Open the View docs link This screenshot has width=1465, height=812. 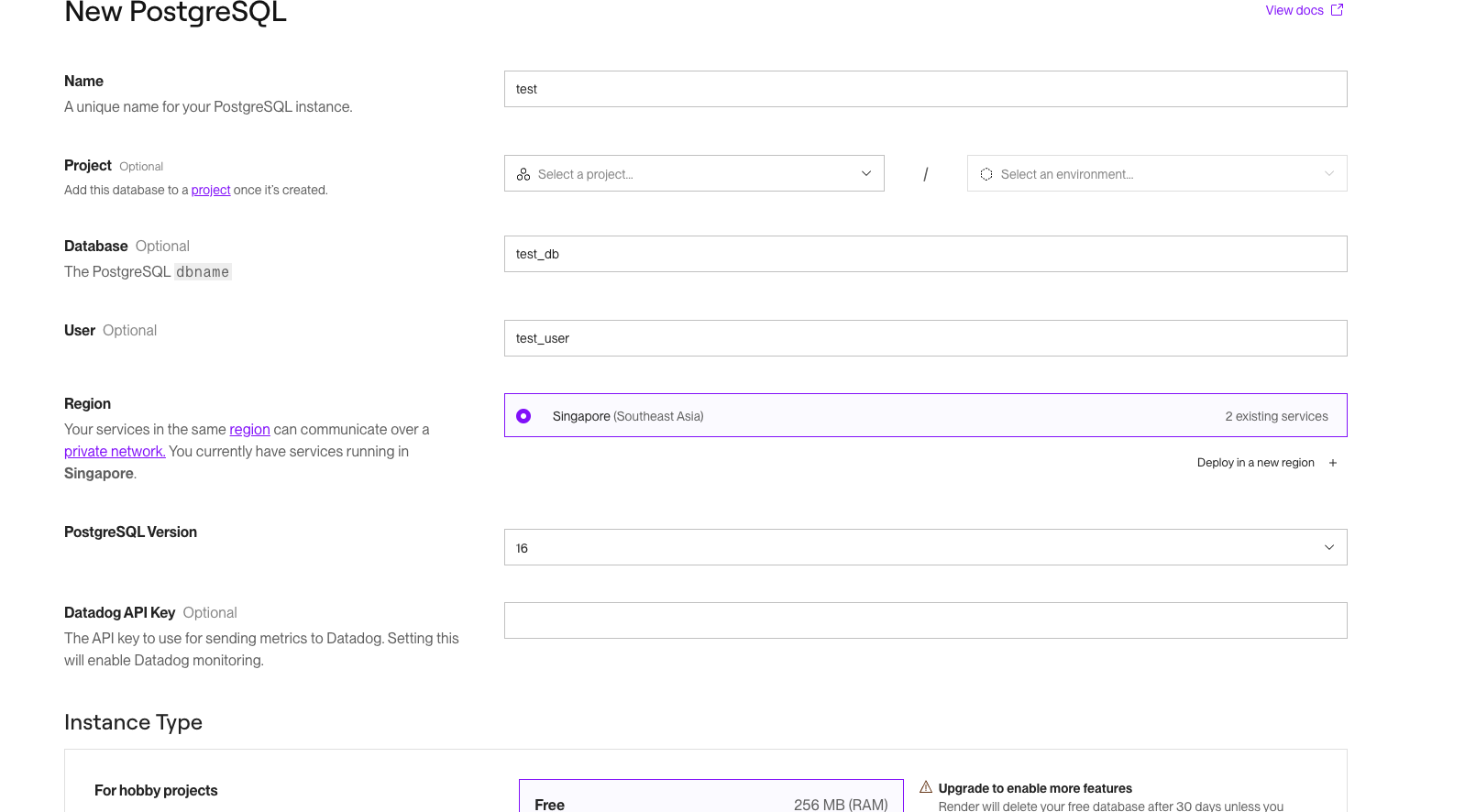tap(1294, 10)
